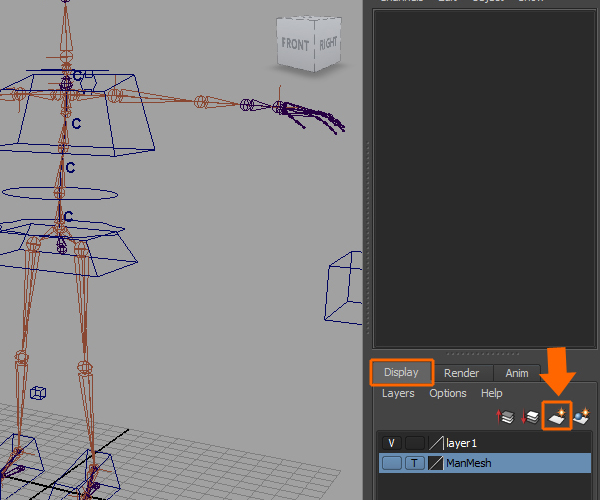Open the Help menu in layer editor
Viewport: 600px width, 500px height.
(x=492, y=393)
